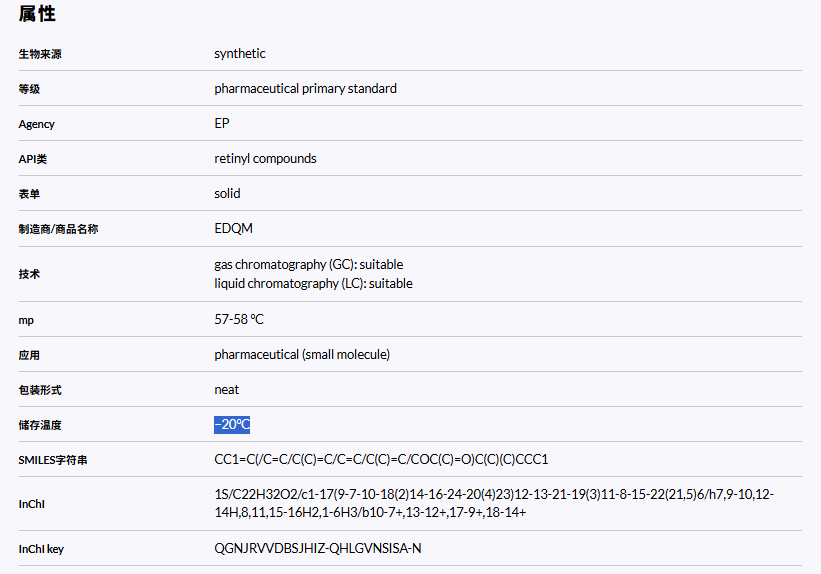Click the SMILES string value
Viewport: 821px width, 574px height.
point(381,460)
